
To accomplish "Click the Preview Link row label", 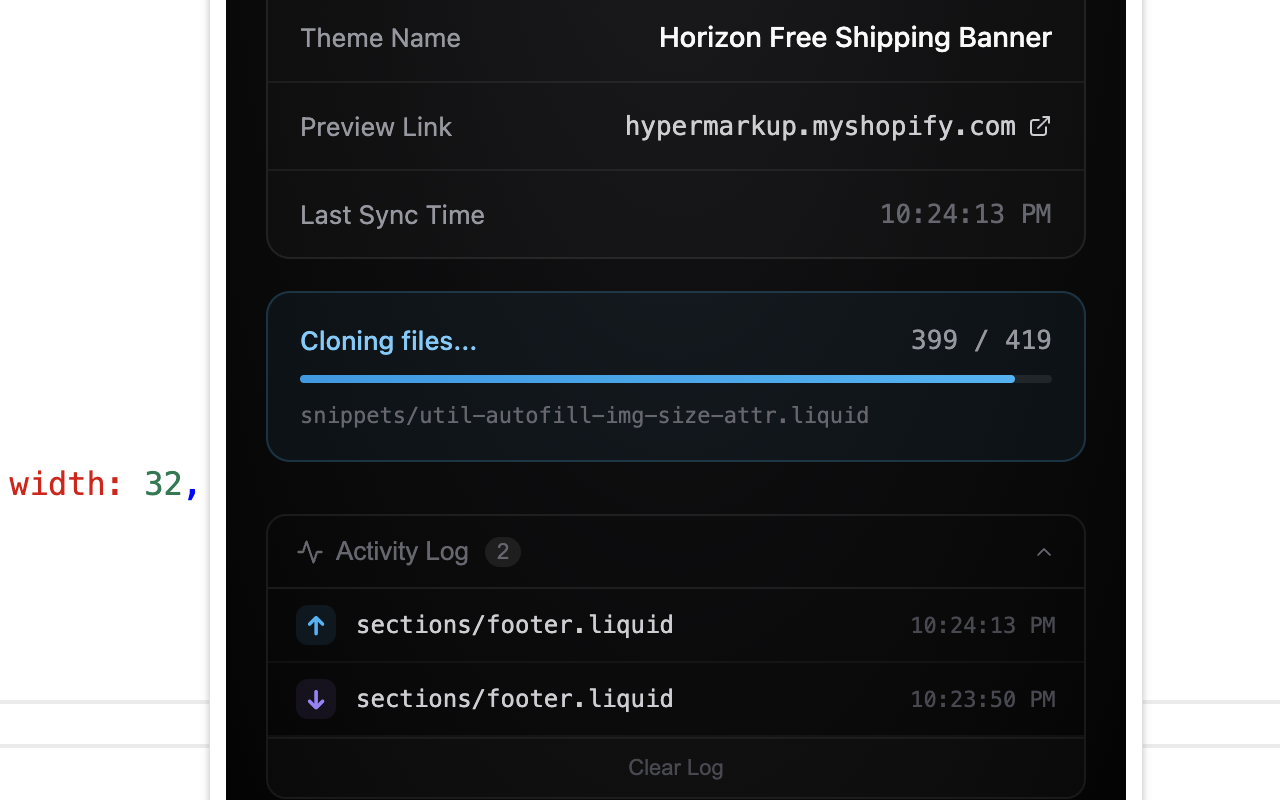I will [376, 127].
